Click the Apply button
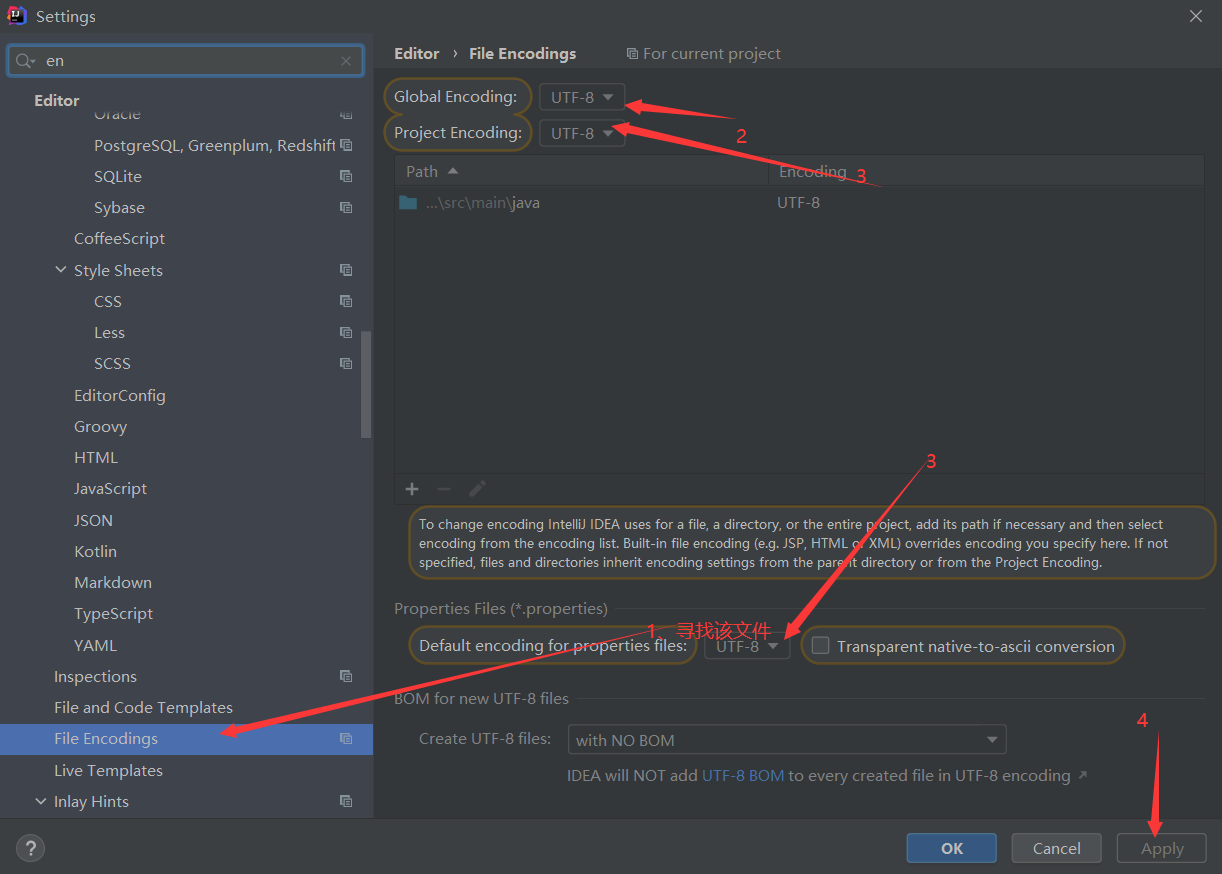The width and height of the screenshot is (1222, 874). coord(1162,848)
